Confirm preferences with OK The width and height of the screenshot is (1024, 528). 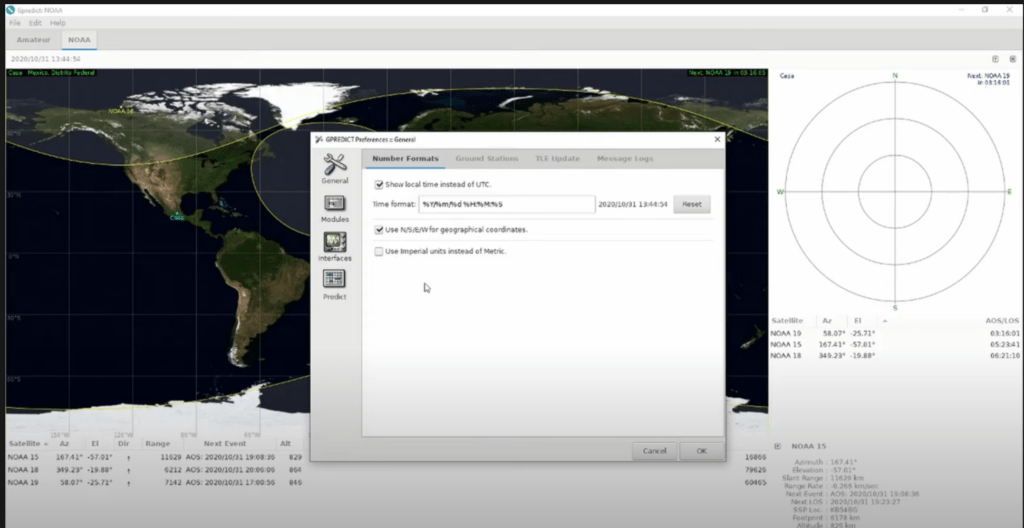pyautogui.click(x=701, y=451)
